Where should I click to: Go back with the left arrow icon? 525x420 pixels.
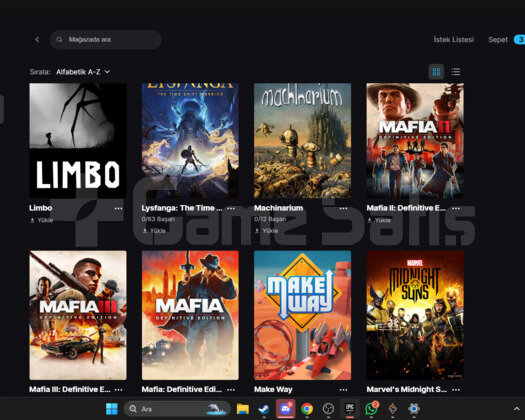tap(37, 40)
